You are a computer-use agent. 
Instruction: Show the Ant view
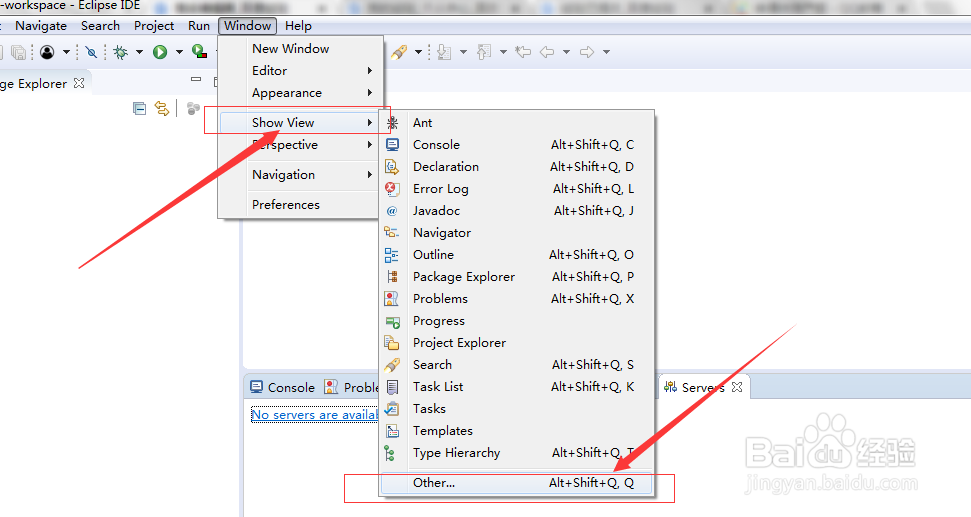click(x=517, y=123)
